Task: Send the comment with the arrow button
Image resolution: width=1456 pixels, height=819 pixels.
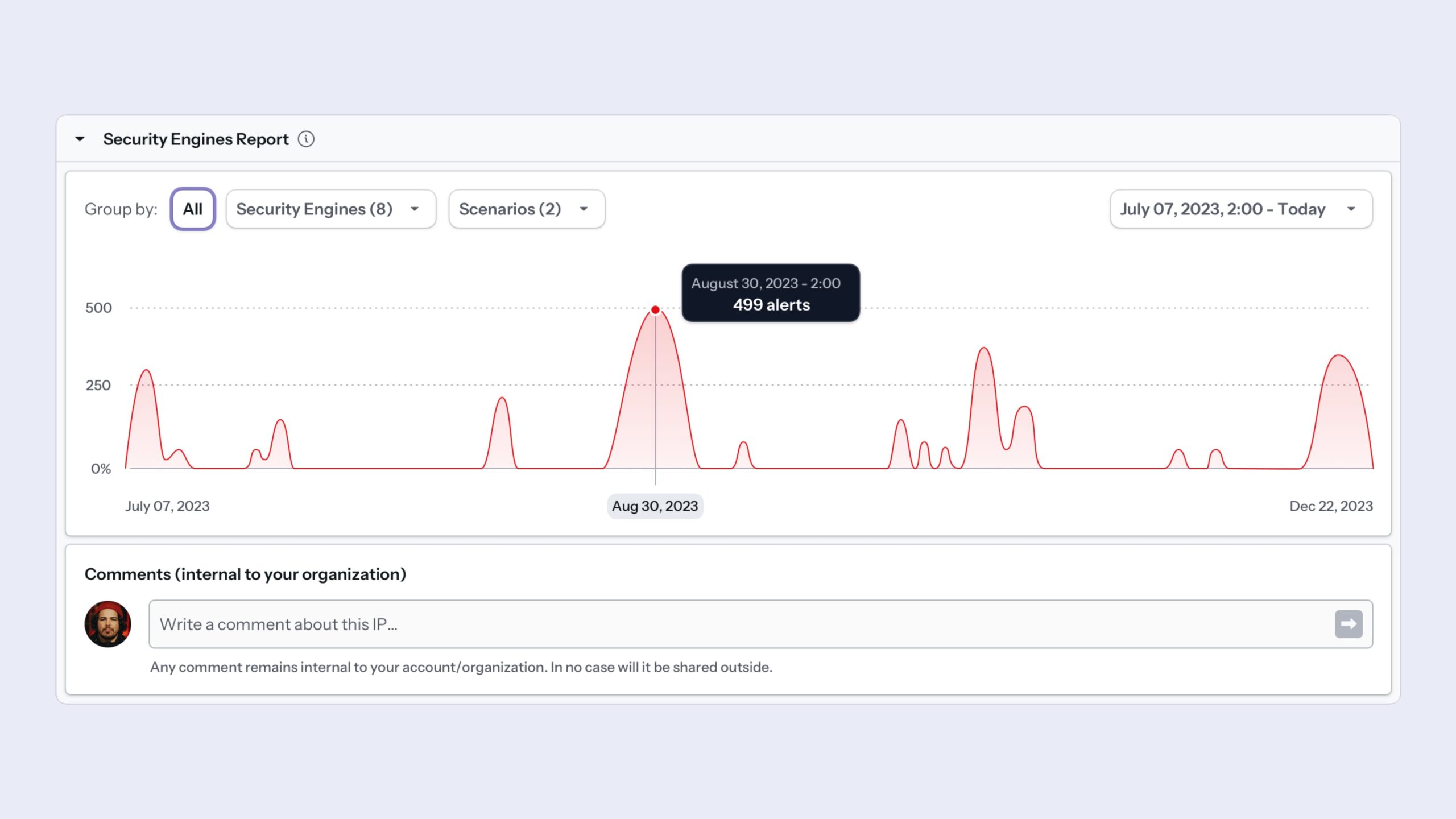Action: (x=1349, y=624)
